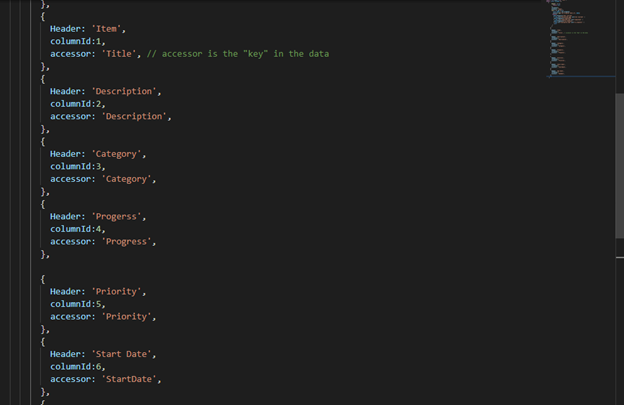
Task: Click the accessor 'Description' string
Action: (134, 117)
